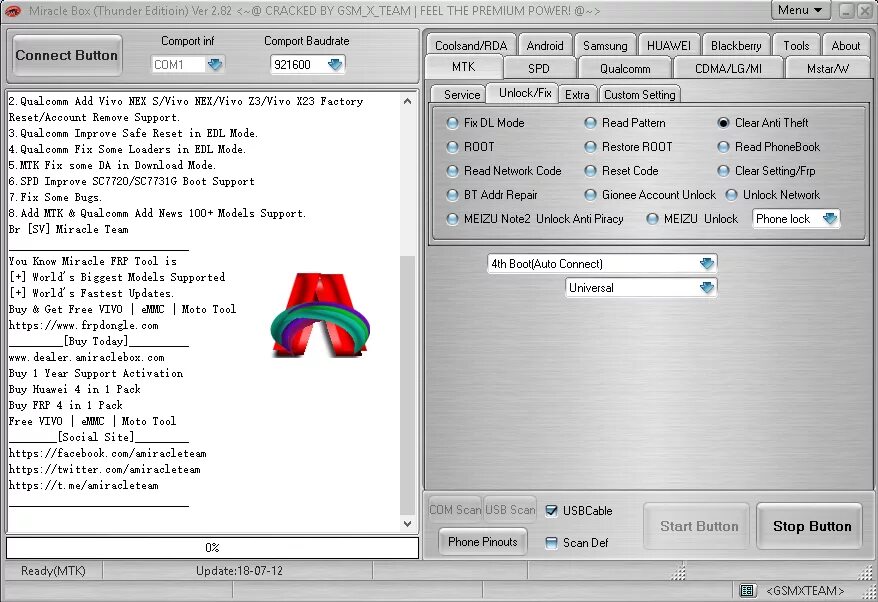
Task: Click the Miracle Box app icon in title bar
Action: 12,11
